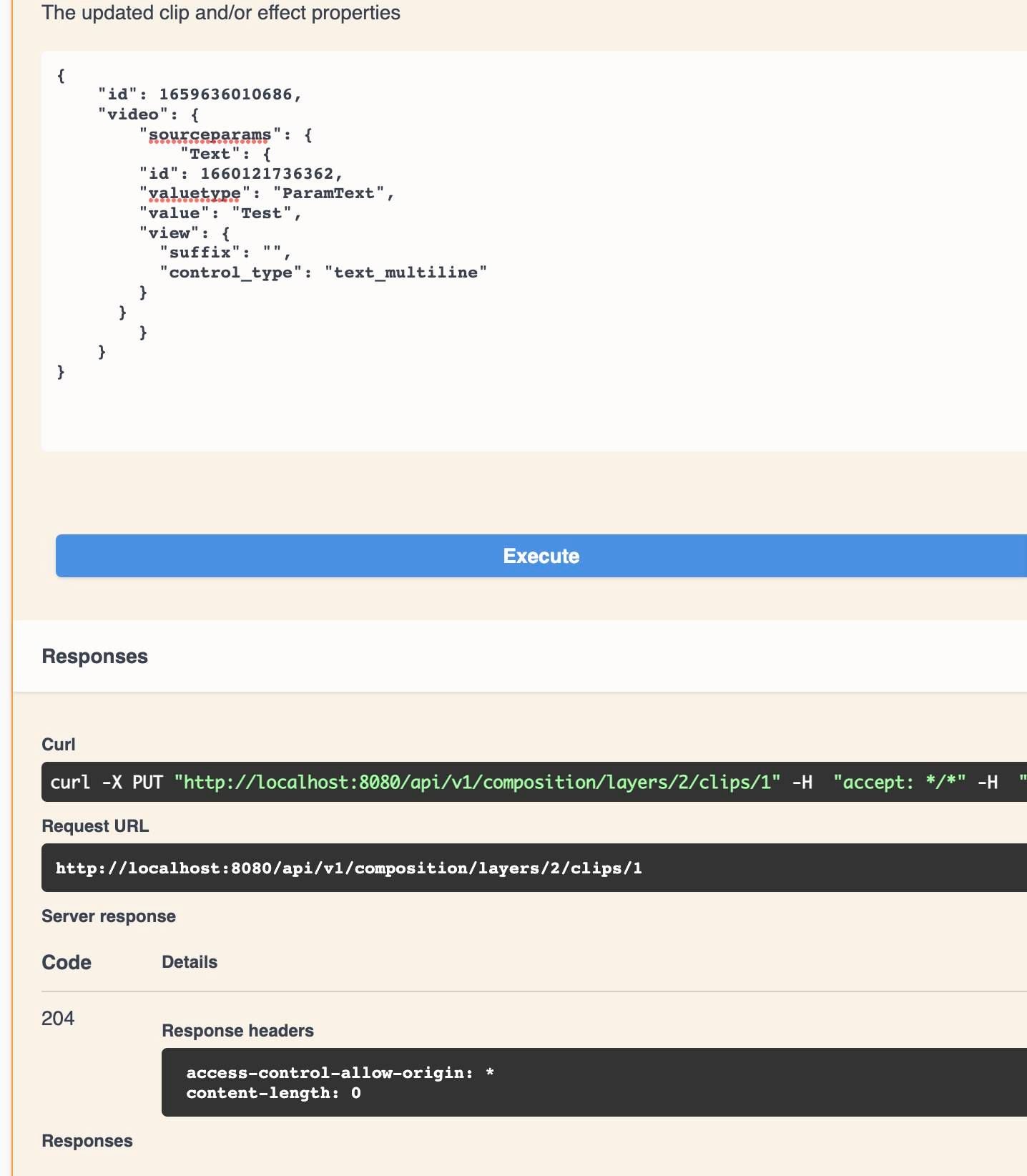Click the blue Execute button
1027x1176 pixels.
point(541,556)
